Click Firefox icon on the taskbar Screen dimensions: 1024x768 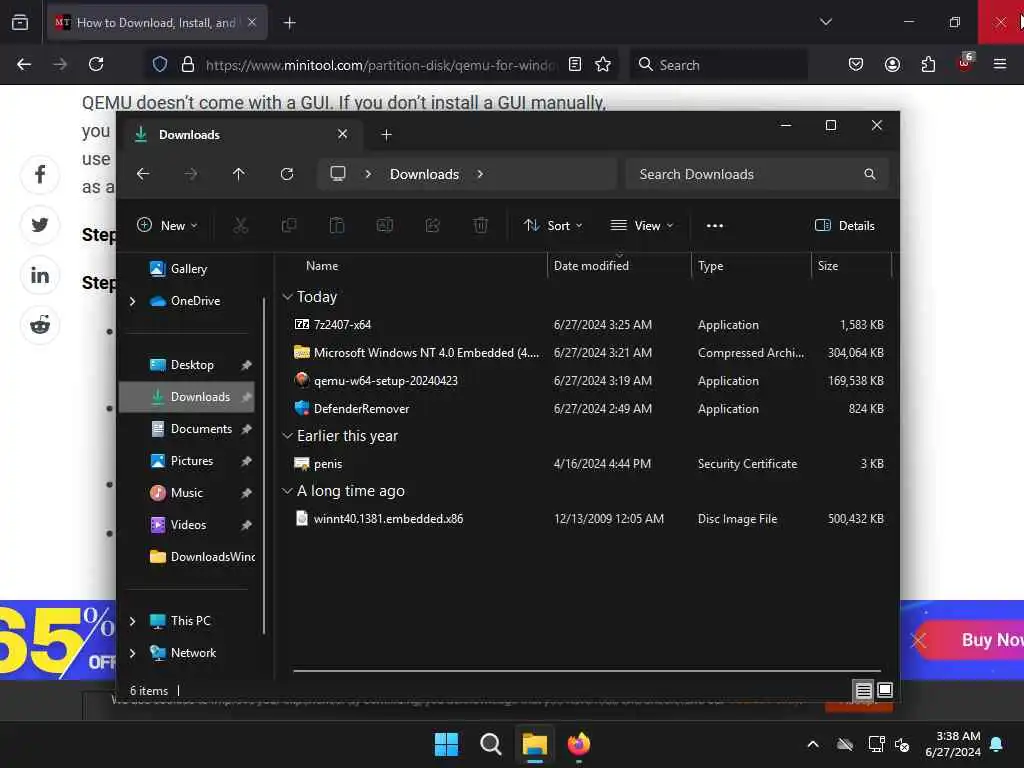579,744
